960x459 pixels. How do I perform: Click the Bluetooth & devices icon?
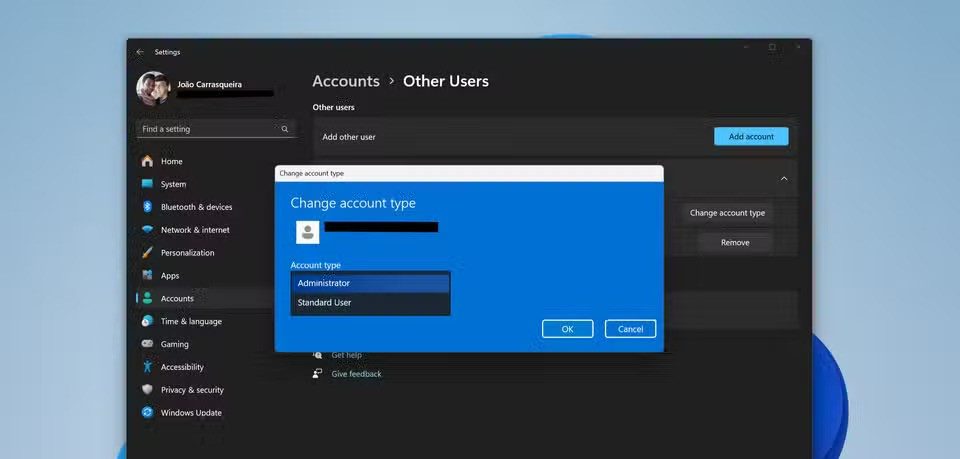147,207
